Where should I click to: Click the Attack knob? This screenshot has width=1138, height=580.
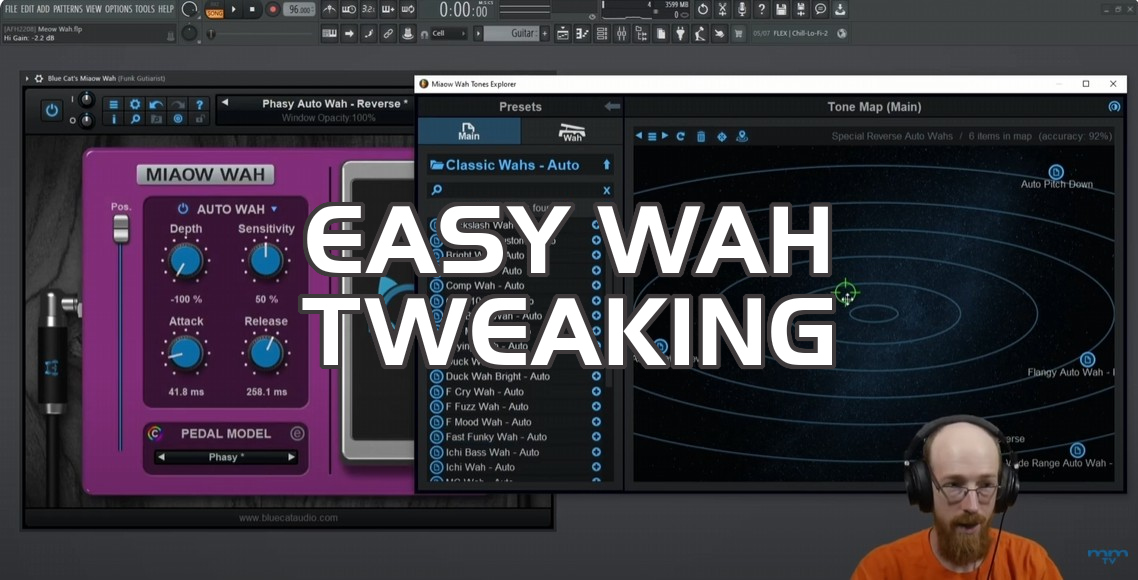tap(186, 354)
